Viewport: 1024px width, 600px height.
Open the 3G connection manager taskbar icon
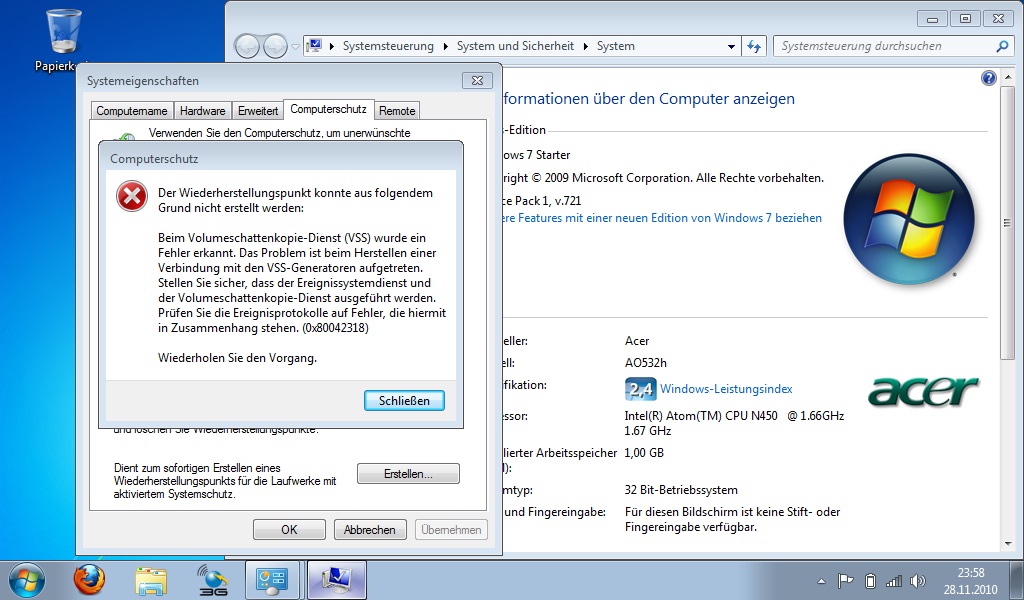(213, 580)
